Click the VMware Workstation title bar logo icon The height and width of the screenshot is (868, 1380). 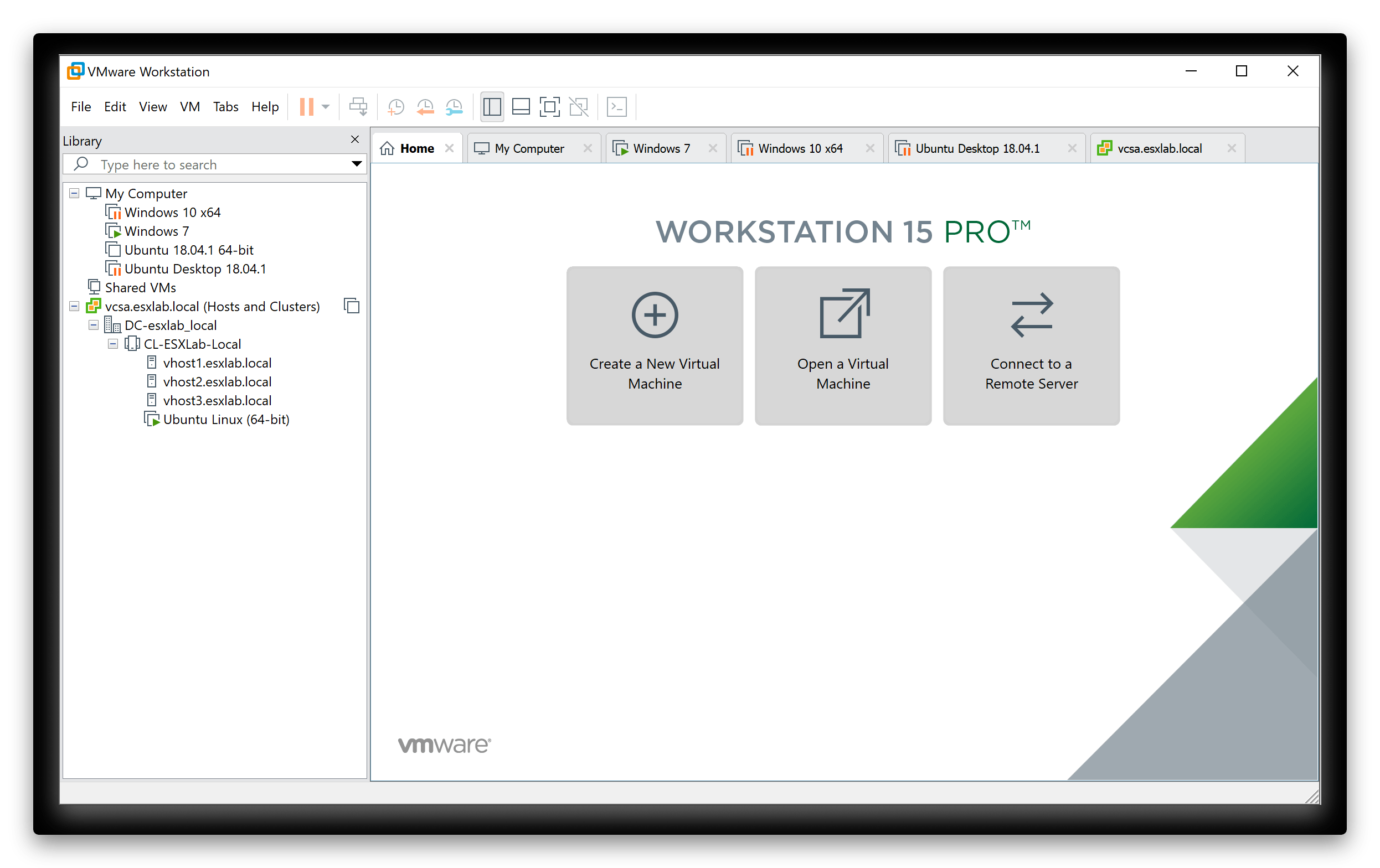(x=75, y=71)
